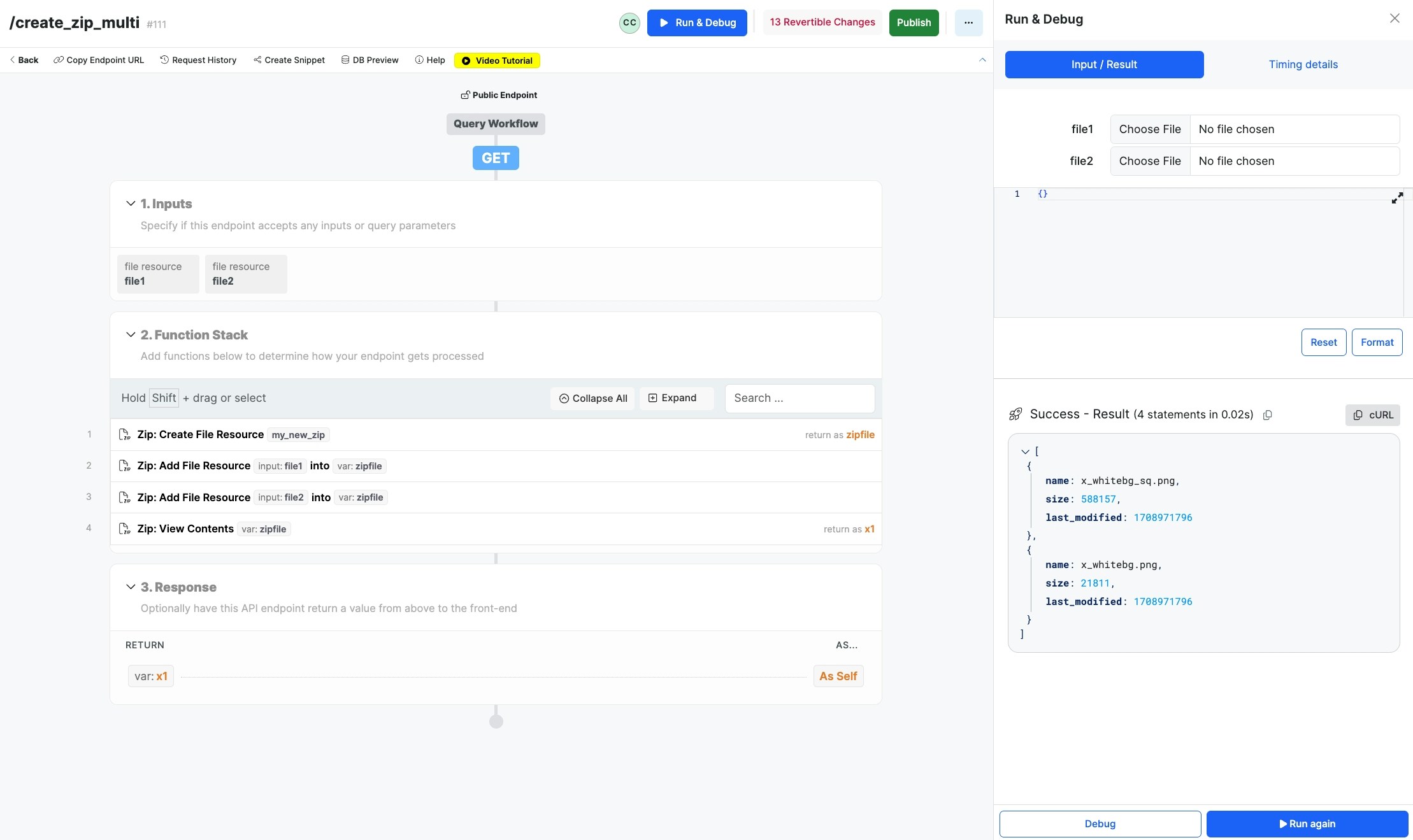
Task: Click the expand editor arrows icon
Action: click(x=1397, y=199)
